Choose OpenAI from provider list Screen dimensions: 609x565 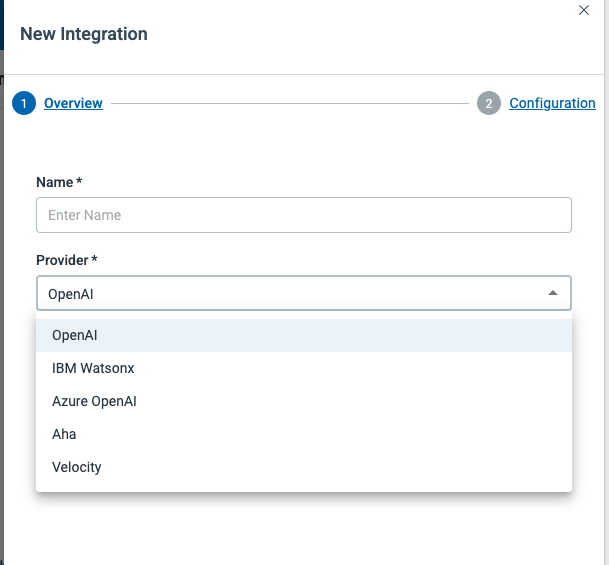coord(304,336)
